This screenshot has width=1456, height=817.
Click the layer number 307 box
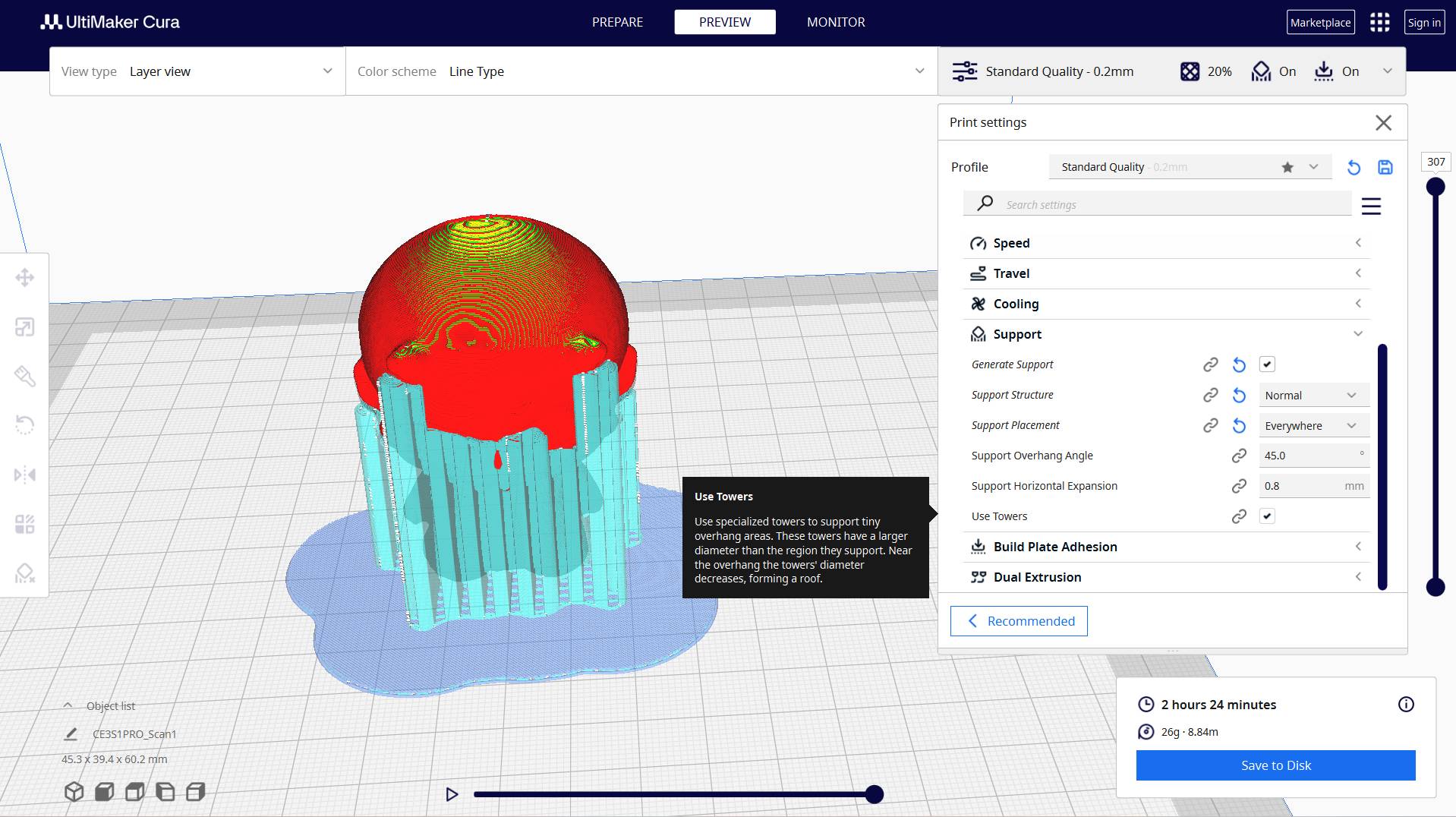click(x=1436, y=162)
